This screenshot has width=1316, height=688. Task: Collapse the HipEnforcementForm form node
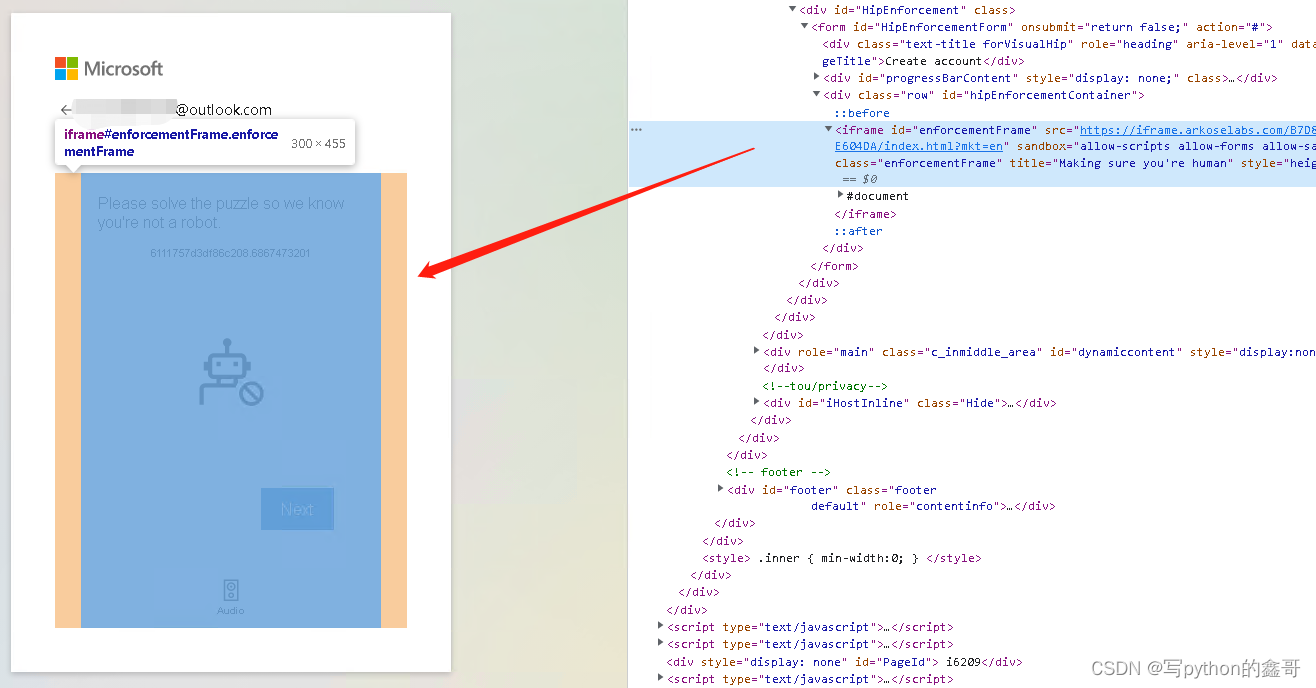[x=805, y=27]
